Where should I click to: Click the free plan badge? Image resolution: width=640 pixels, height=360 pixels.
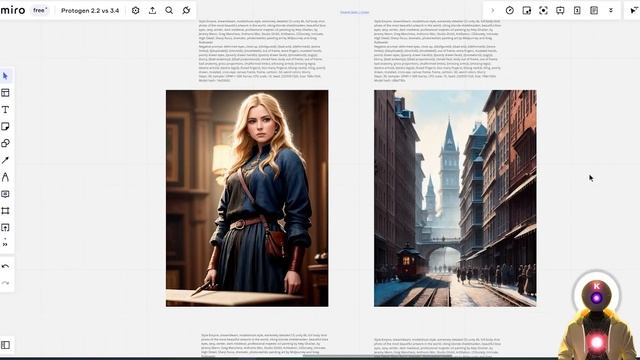[40, 10]
